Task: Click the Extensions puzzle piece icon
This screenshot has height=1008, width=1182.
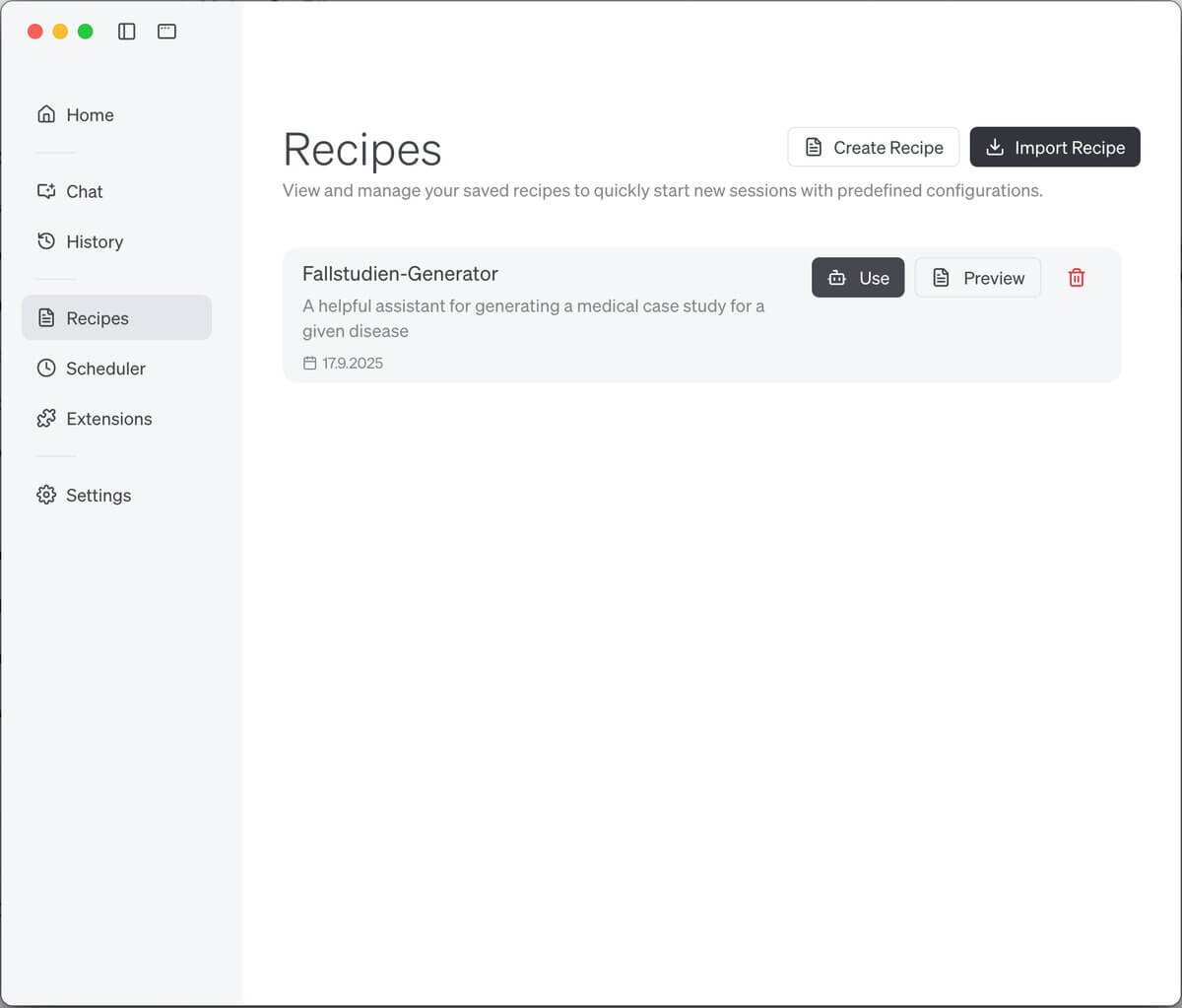Action: tap(45, 418)
